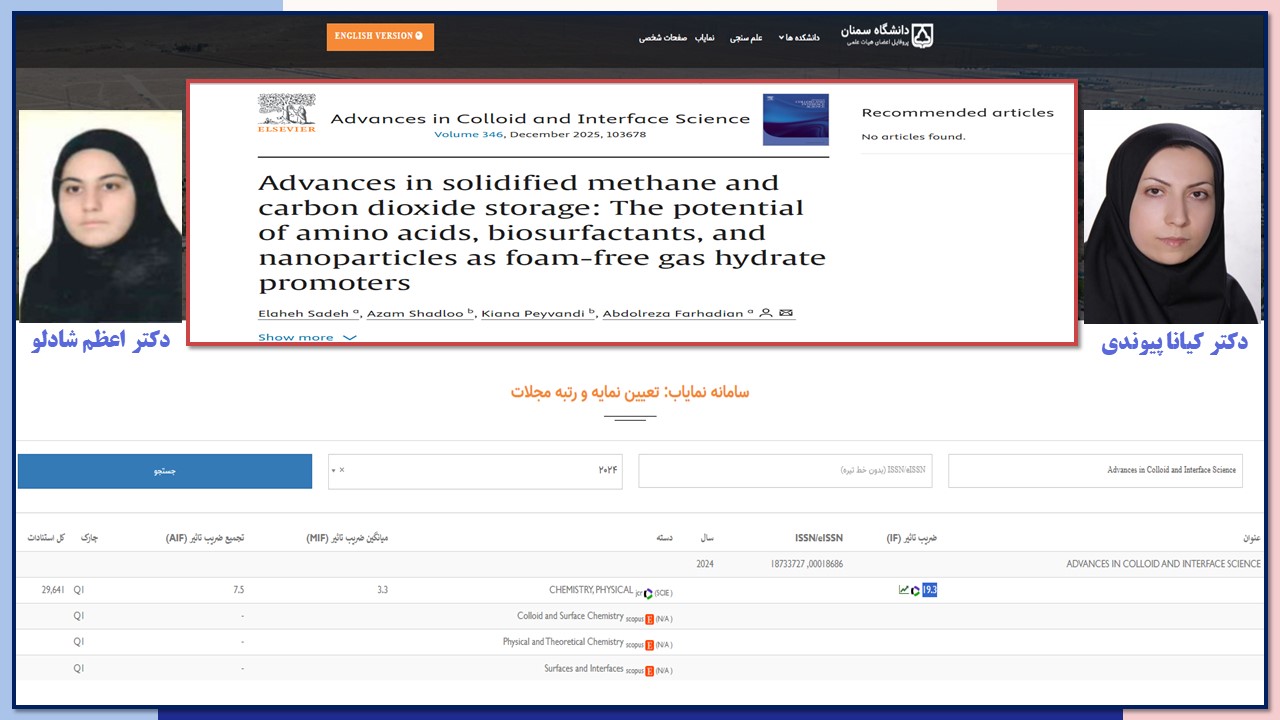
Task: Click the Scopus icon beside Surfaces and Interfaces
Action: [x=649, y=670]
